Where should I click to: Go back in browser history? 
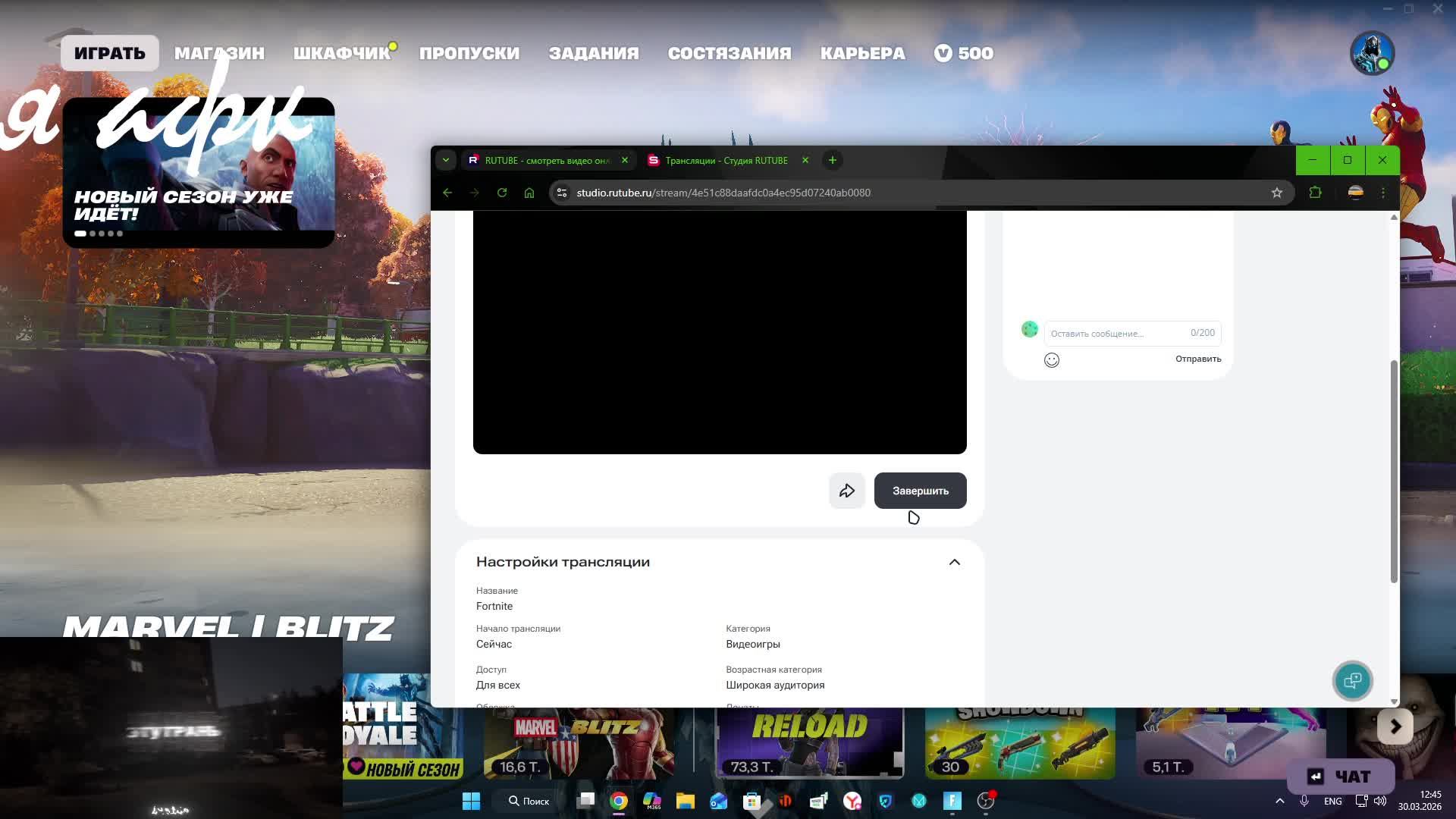point(447,193)
